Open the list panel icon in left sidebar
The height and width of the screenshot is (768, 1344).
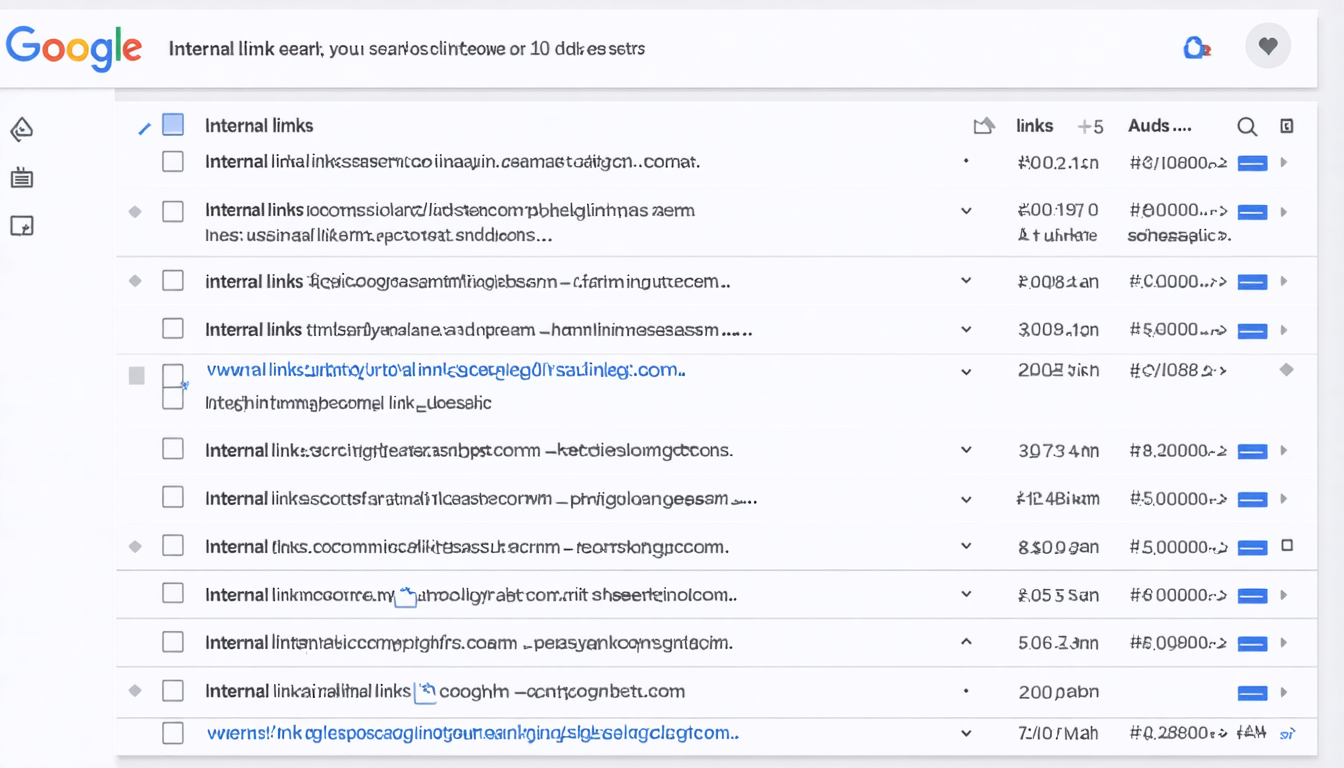pyautogui.click(x=22, y=178)
